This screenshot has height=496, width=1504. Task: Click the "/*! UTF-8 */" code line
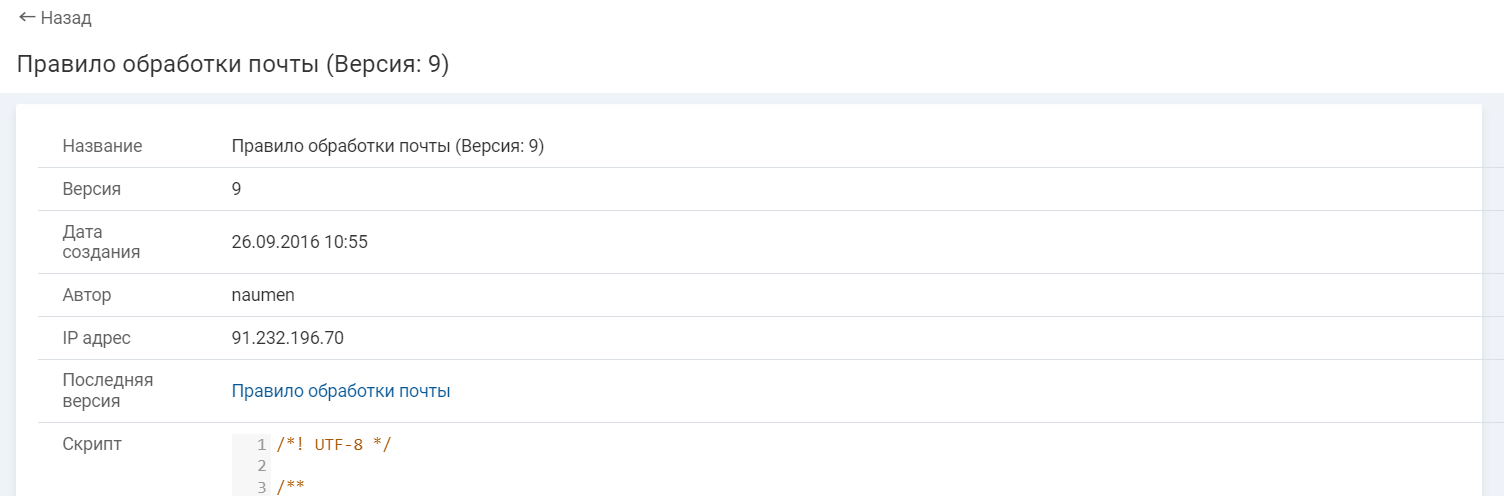[x=334, y=445]
